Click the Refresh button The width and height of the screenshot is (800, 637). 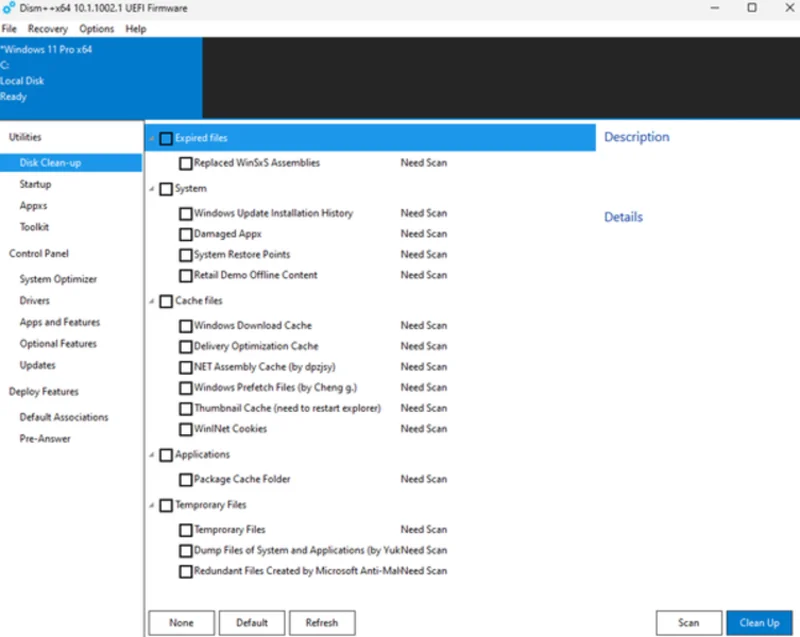[x=322, y=623]
